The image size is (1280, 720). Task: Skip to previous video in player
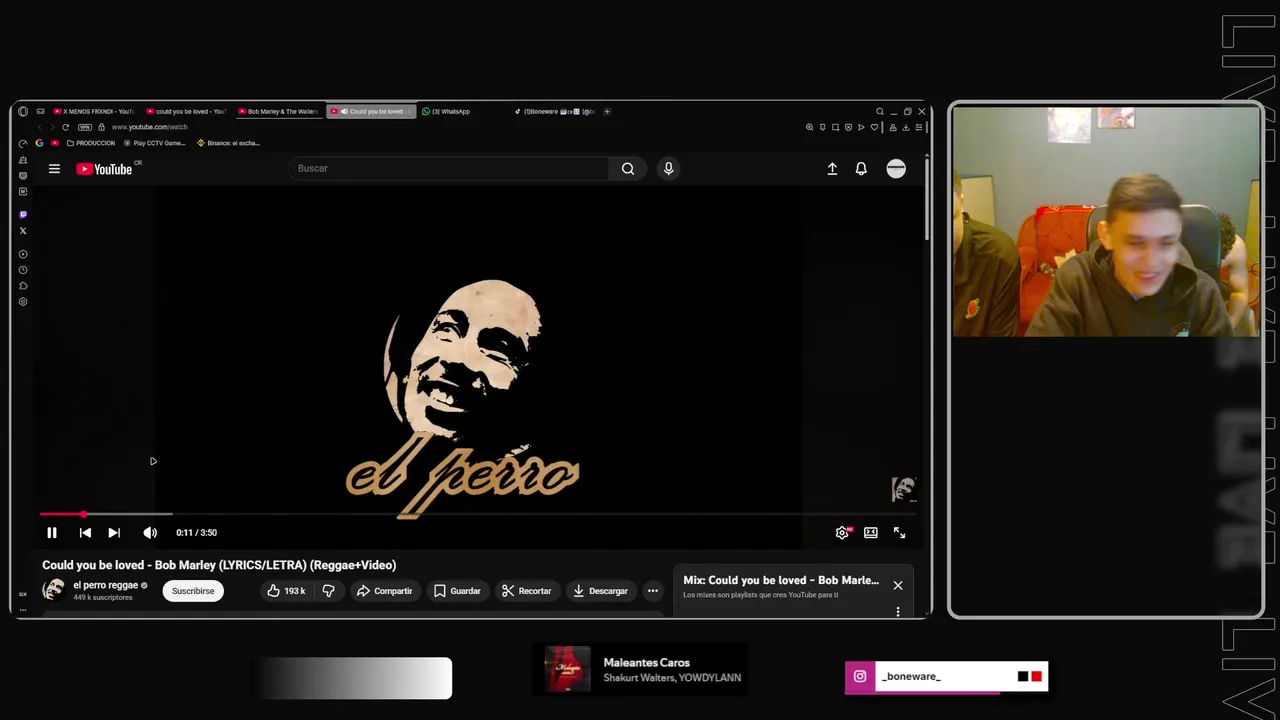point(85,533)
